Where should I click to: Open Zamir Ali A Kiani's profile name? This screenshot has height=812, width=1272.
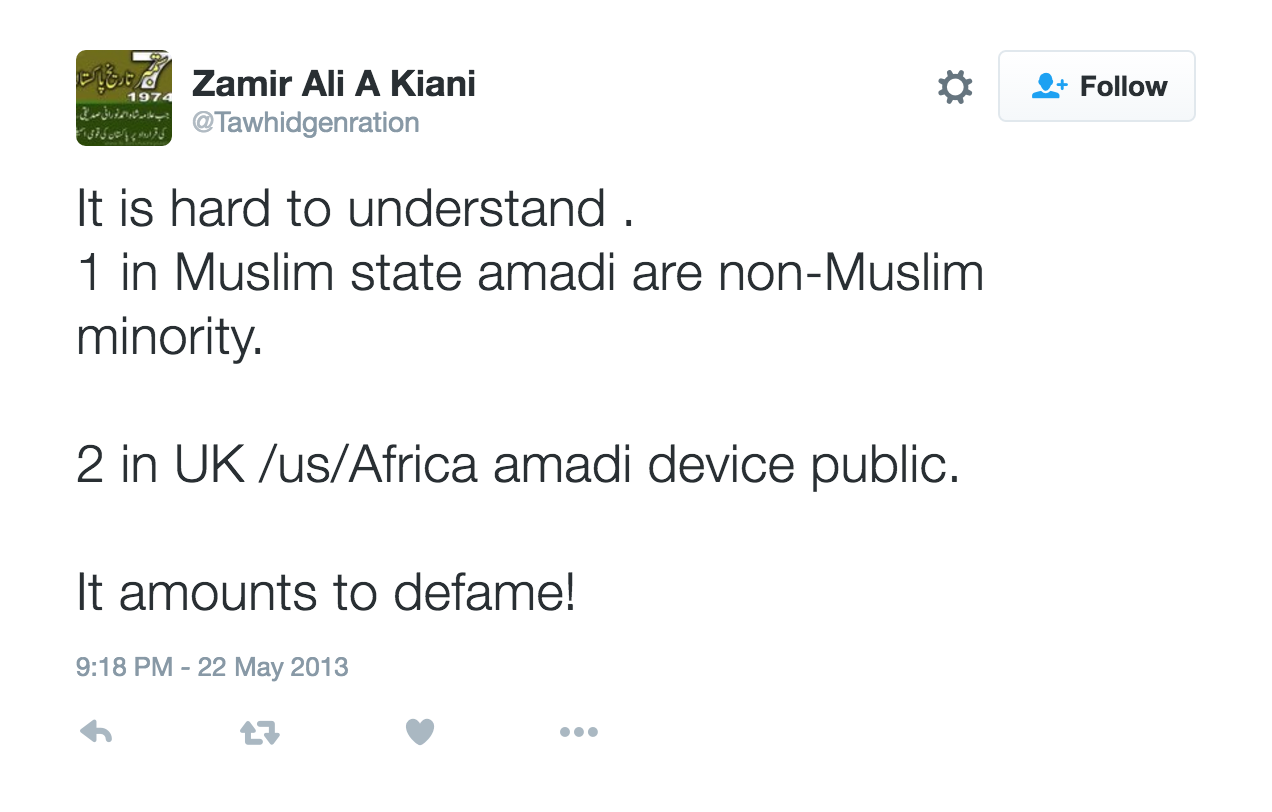[x=333, y=84]
